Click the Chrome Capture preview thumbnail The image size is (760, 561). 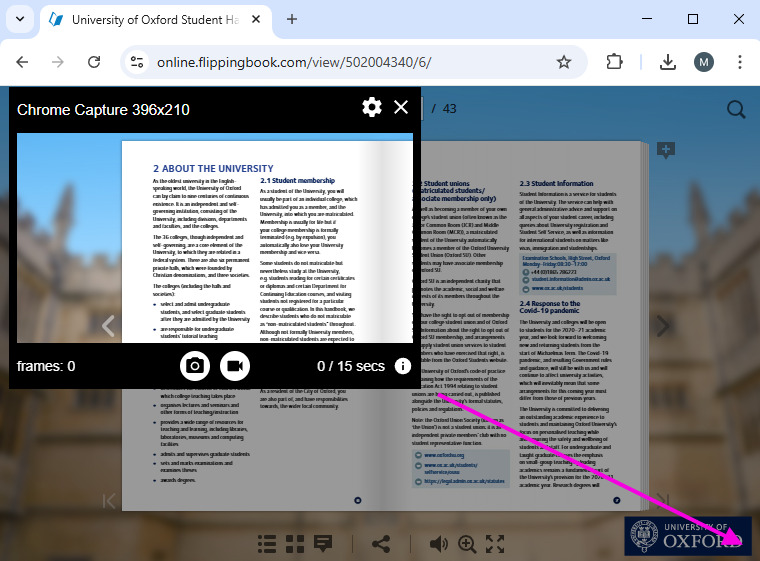pyautogui.click(x=215, y=238)
